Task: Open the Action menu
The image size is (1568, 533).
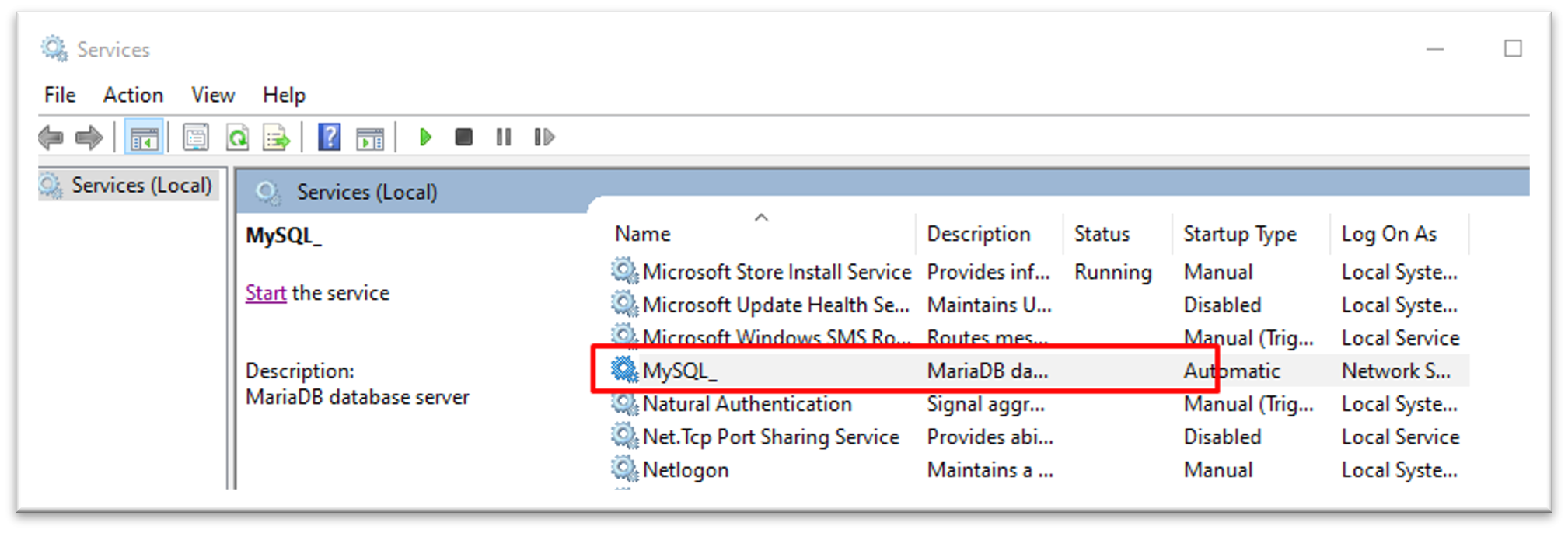Action: pyautogui.click(x=133, y=95)
